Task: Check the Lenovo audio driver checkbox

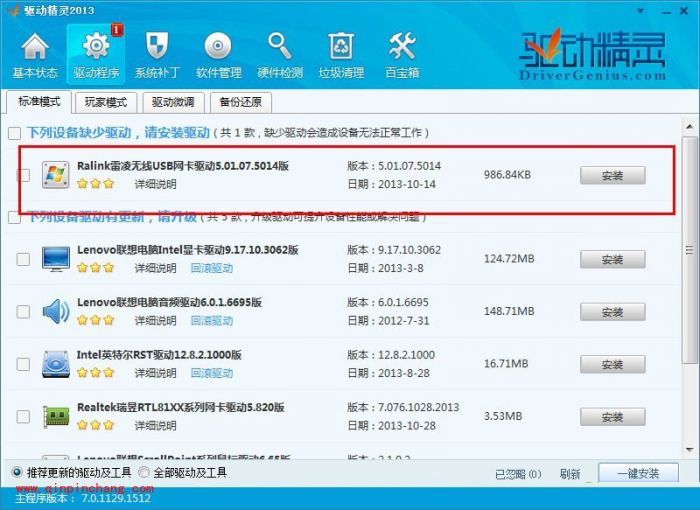Action: (x=23, y=311)
